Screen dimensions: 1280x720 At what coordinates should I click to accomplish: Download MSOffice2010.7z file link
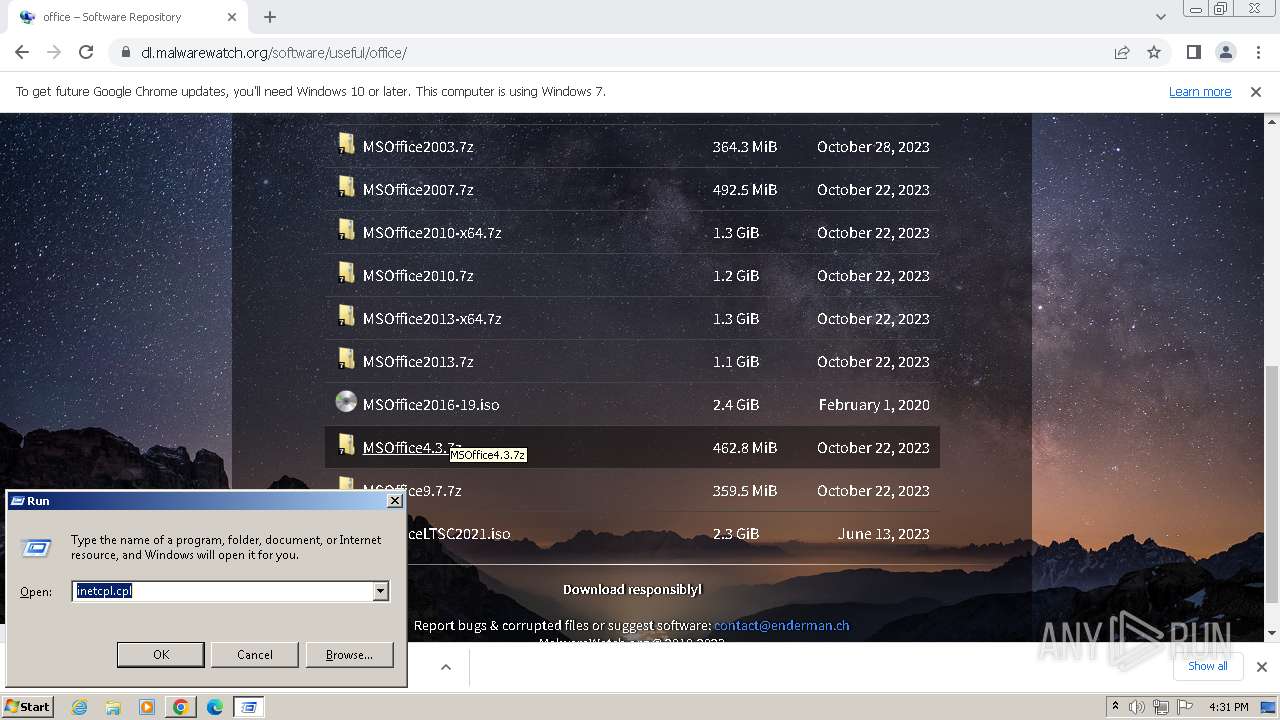tap(418, 275)
